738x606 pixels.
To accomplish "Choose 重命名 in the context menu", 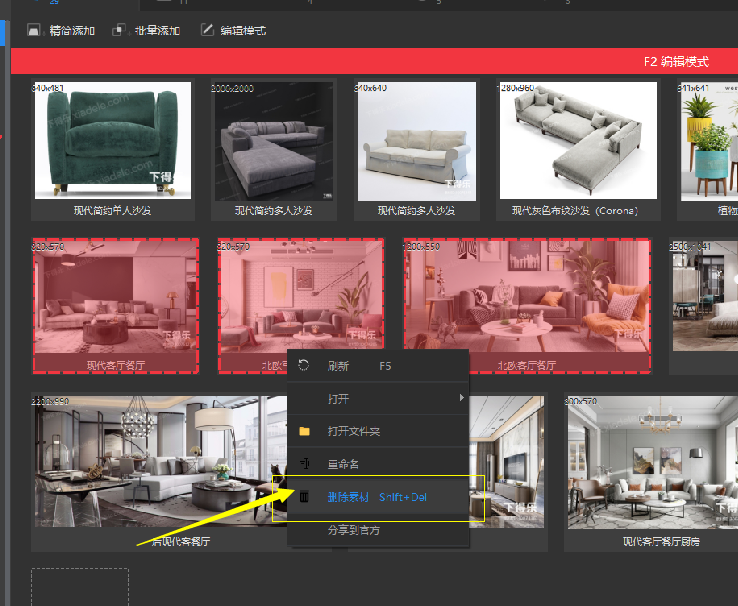I will (344, 464).
